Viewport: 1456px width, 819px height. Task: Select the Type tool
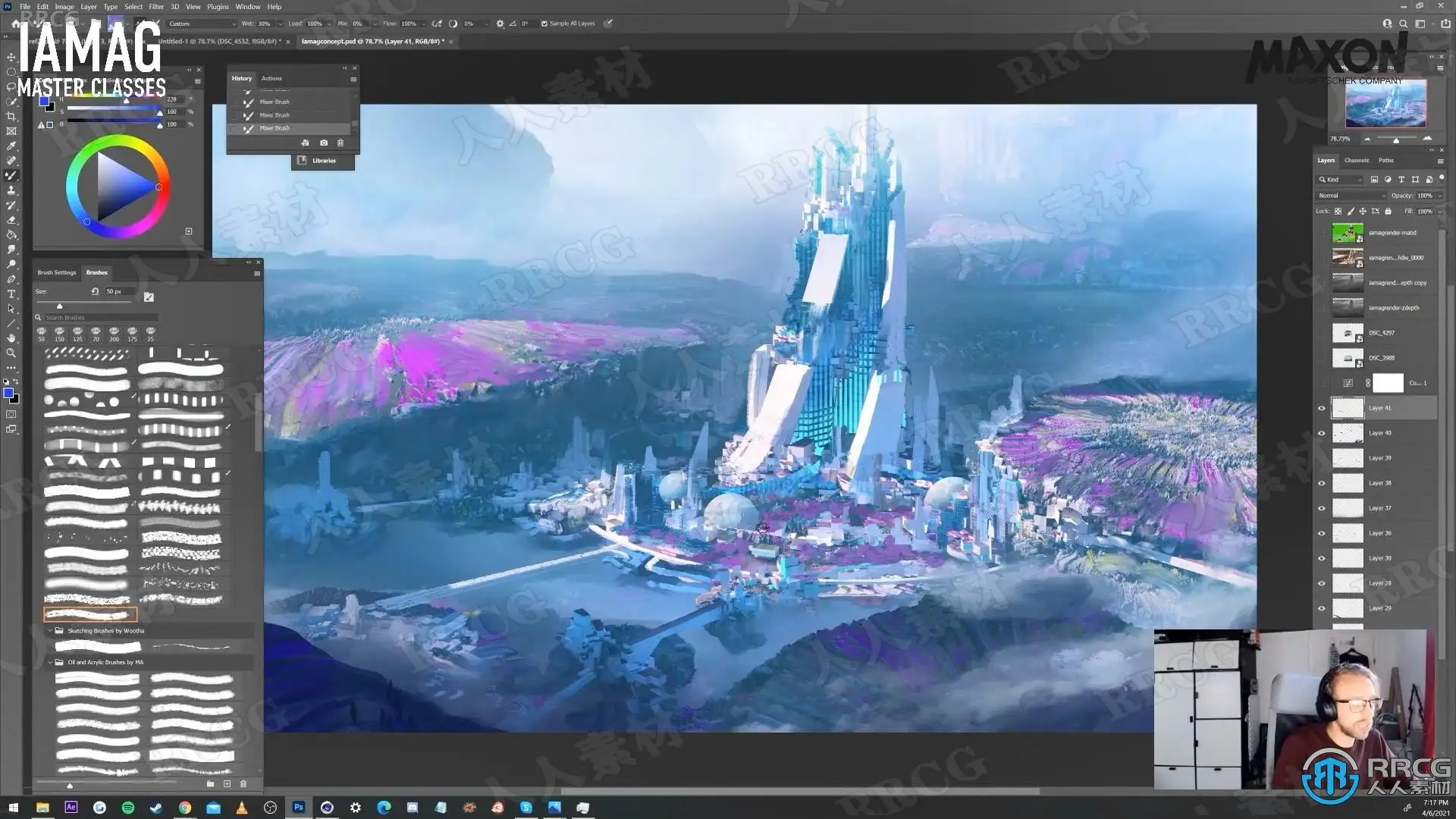coord(11,294)
